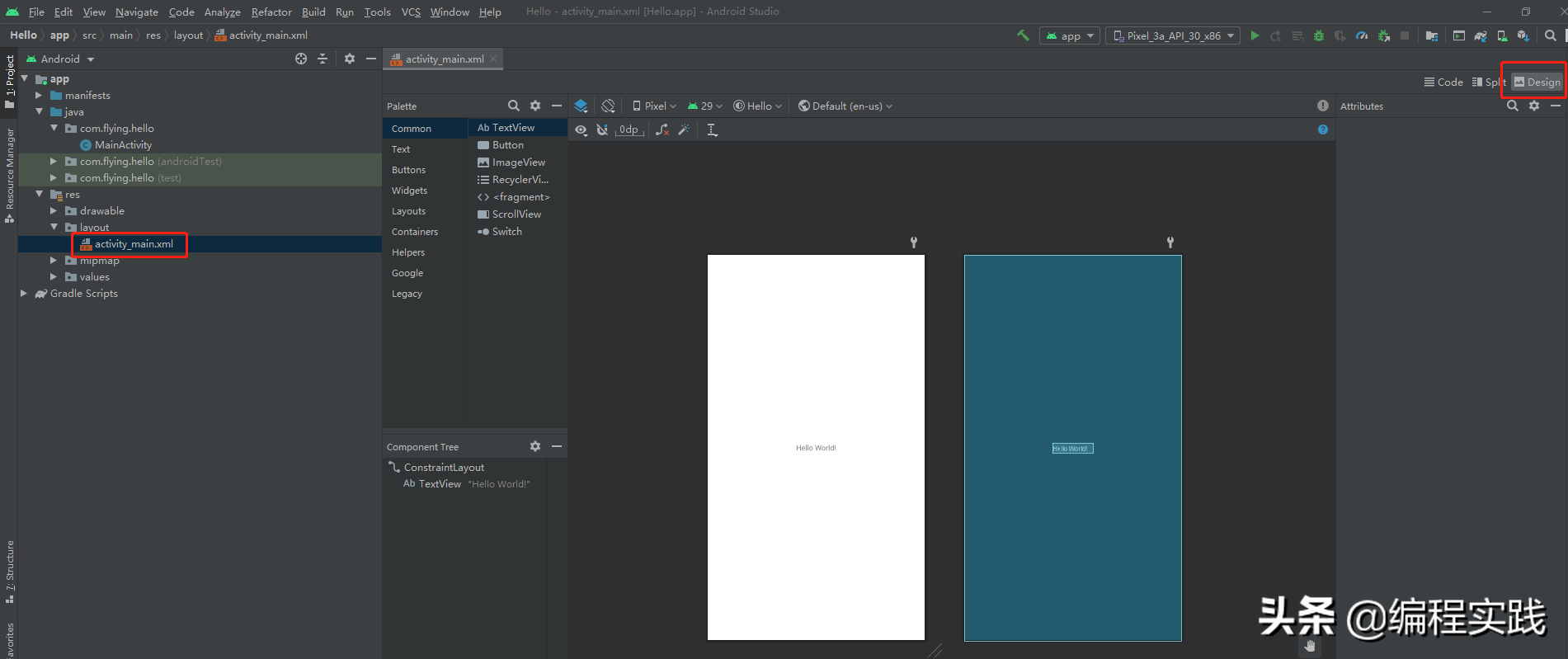
Task: Open Attributes panel settings gear
Action: [x=1534, y=106]
